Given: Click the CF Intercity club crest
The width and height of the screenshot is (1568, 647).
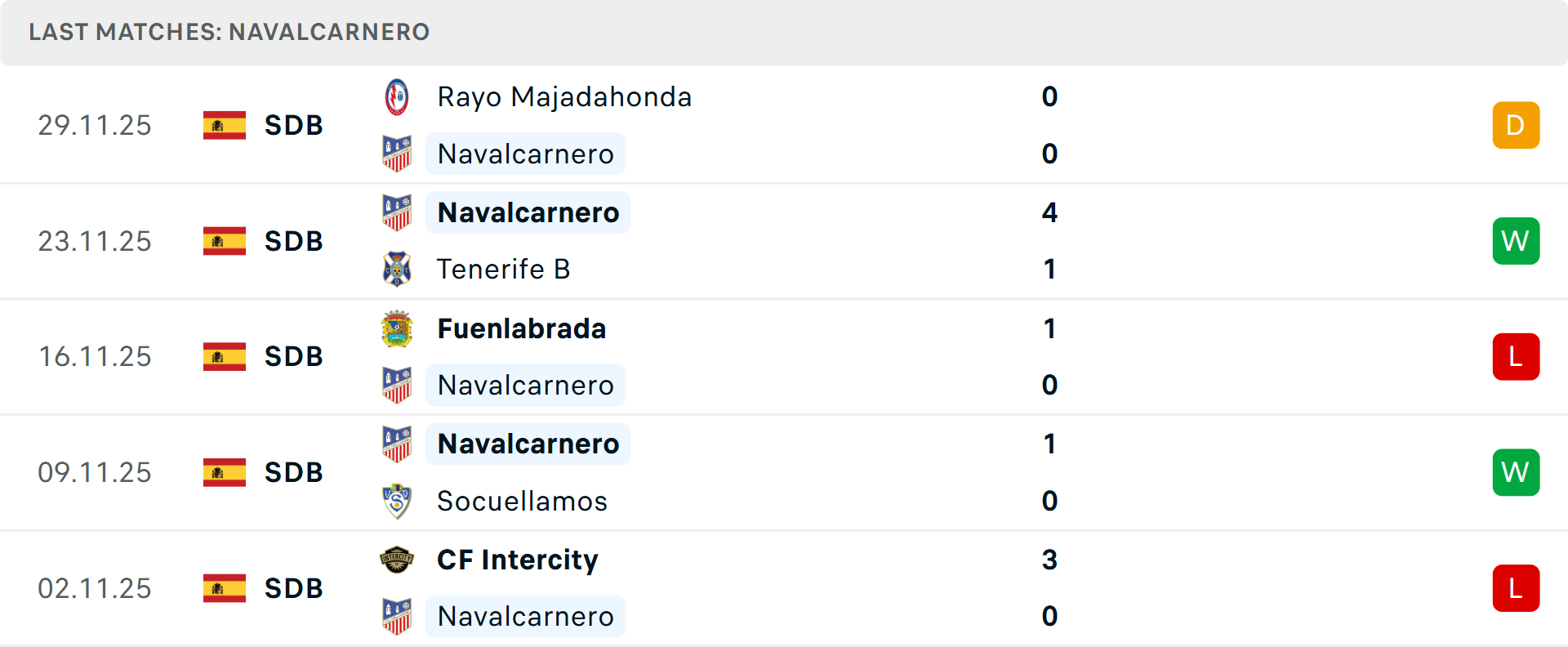Looking at the screenshot, I should (x=397, y=560).
